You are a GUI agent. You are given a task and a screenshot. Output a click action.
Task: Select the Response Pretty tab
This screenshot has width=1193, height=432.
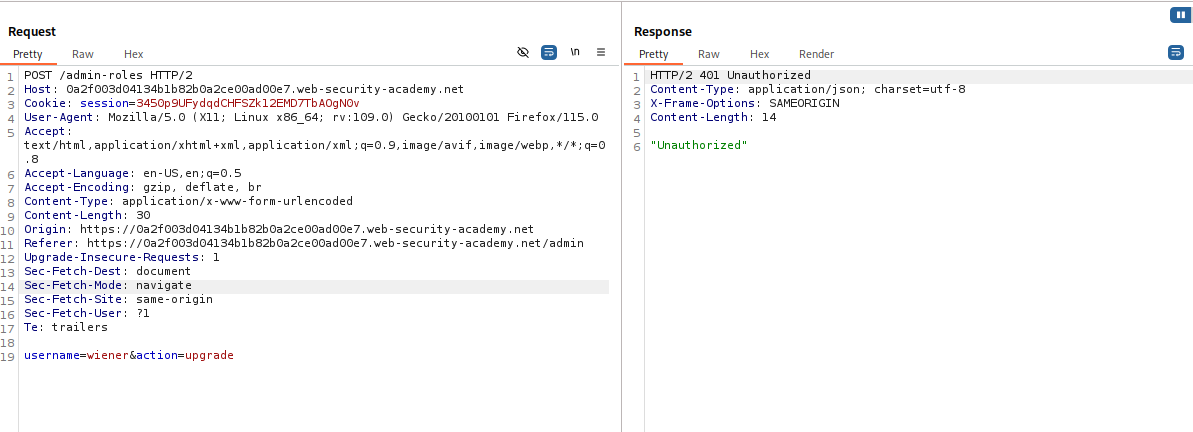tap(654, 54)
